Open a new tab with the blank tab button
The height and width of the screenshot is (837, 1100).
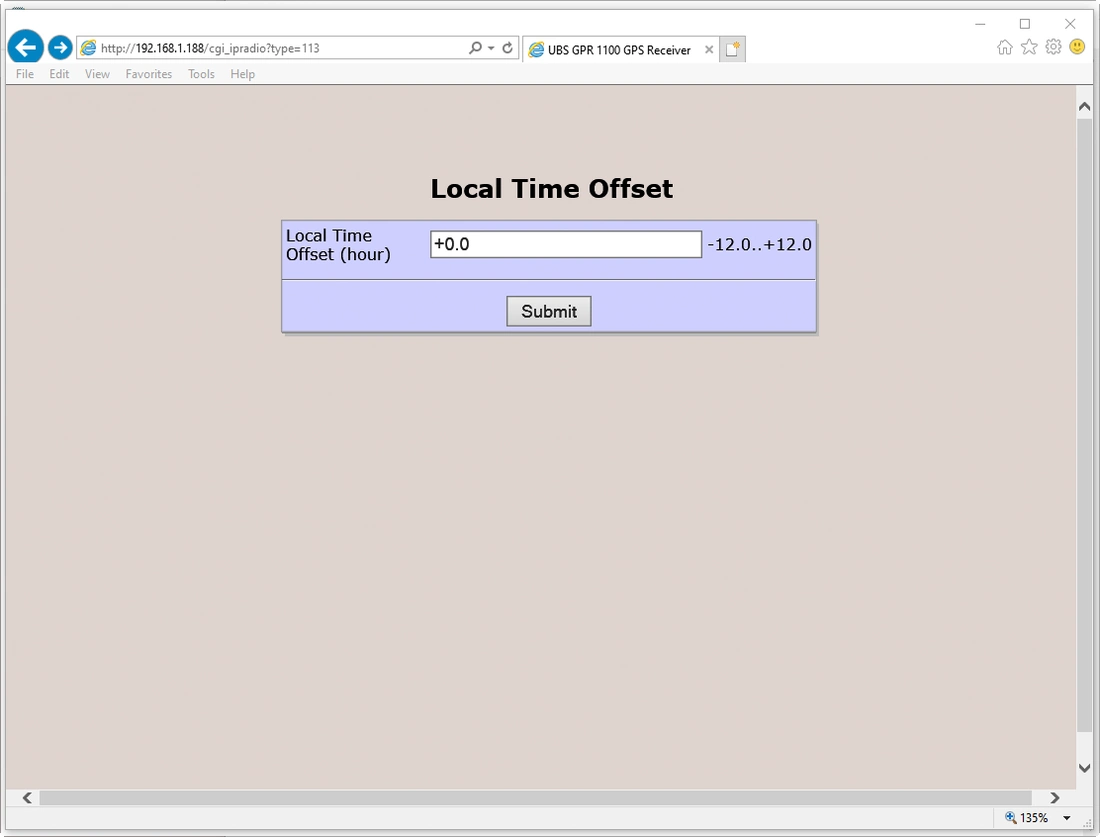pos(732,49)
